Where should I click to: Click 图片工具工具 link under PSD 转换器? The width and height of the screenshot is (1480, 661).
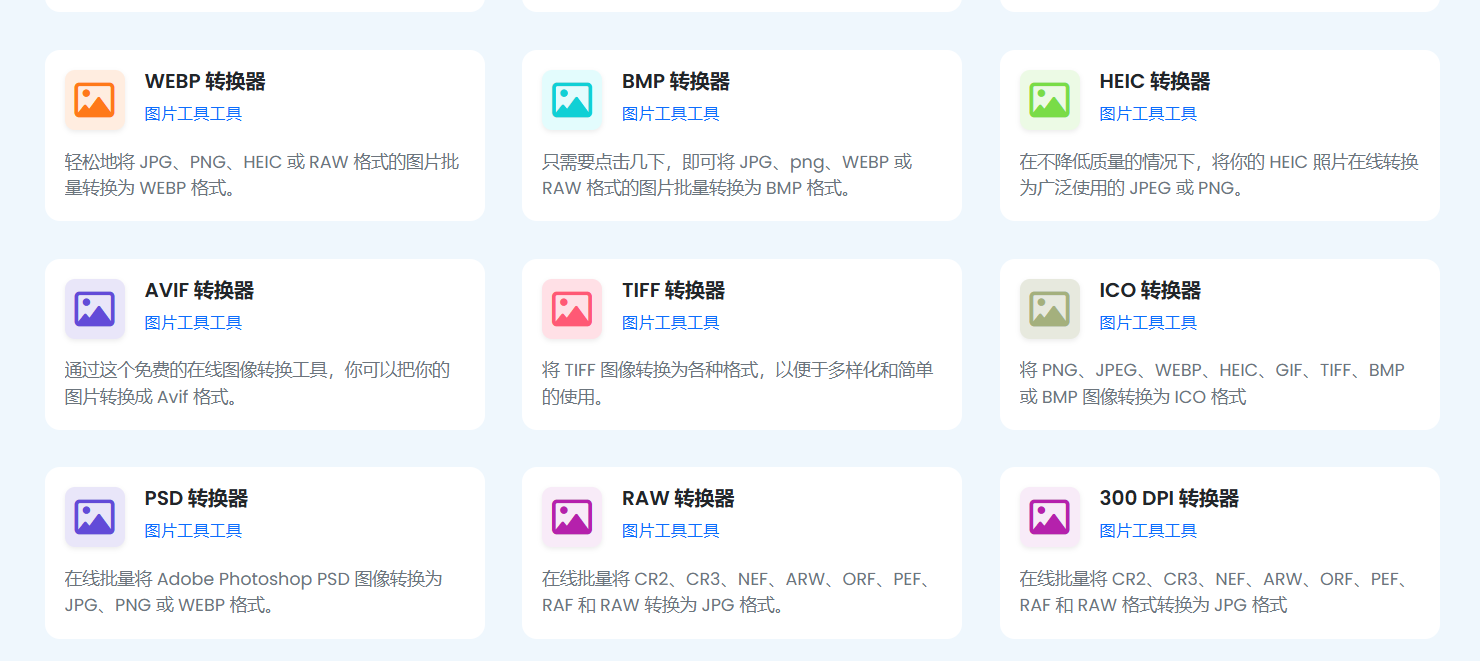tap(194, 531)
